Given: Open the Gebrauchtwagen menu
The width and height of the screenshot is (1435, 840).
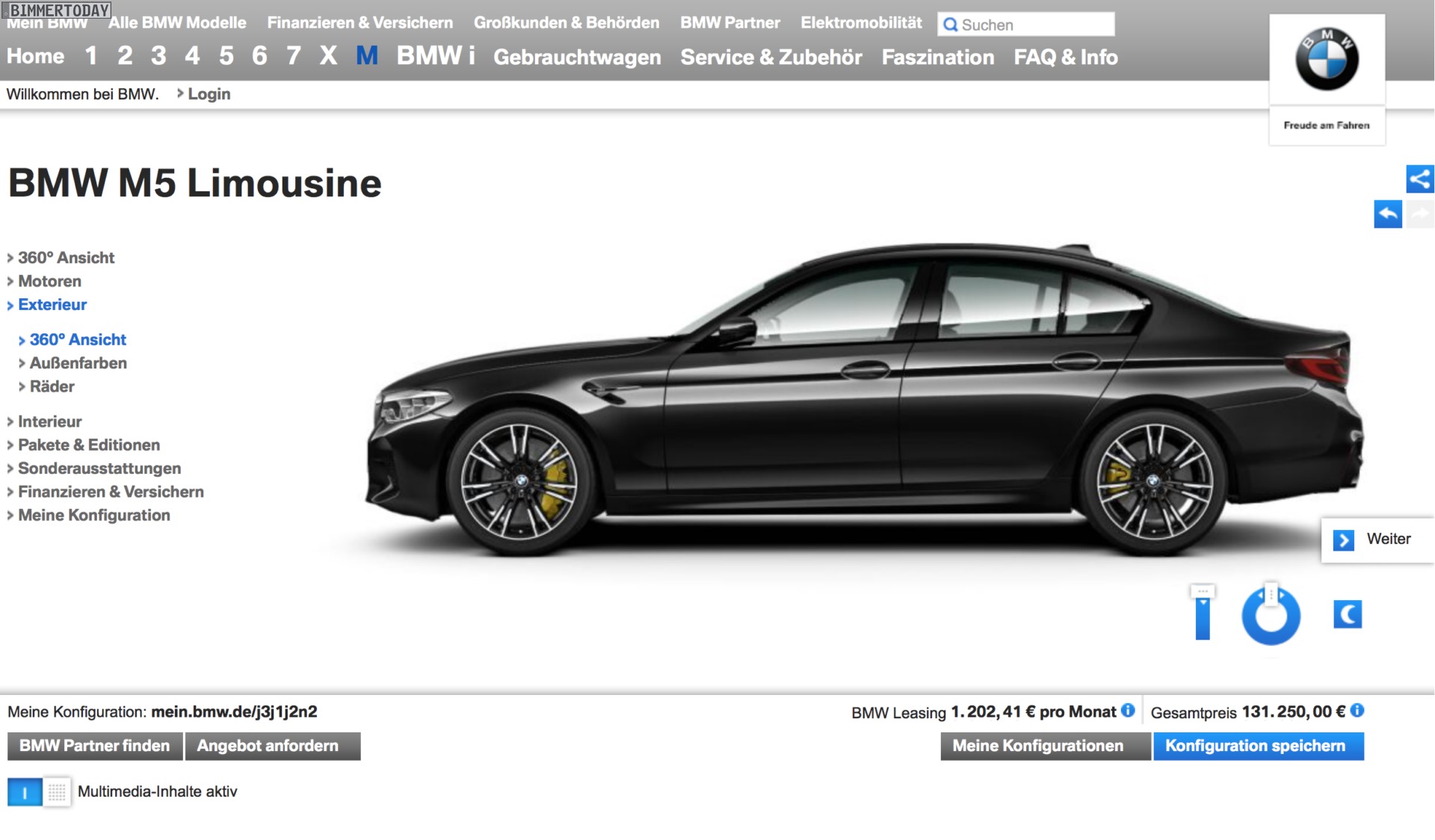Looking at the screenshot, I should (576, 57).
